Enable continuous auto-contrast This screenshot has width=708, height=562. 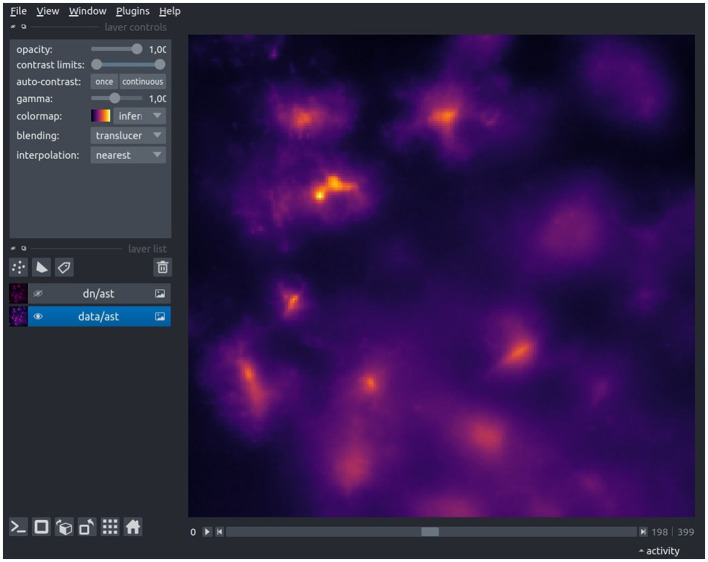pos(143,82)
